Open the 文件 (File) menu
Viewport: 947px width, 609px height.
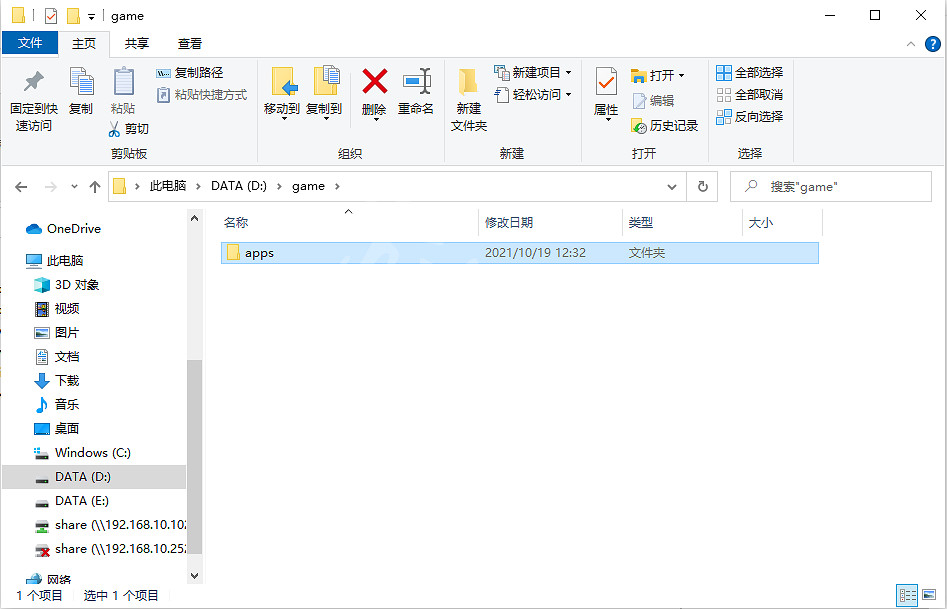(x=31, y=43)
